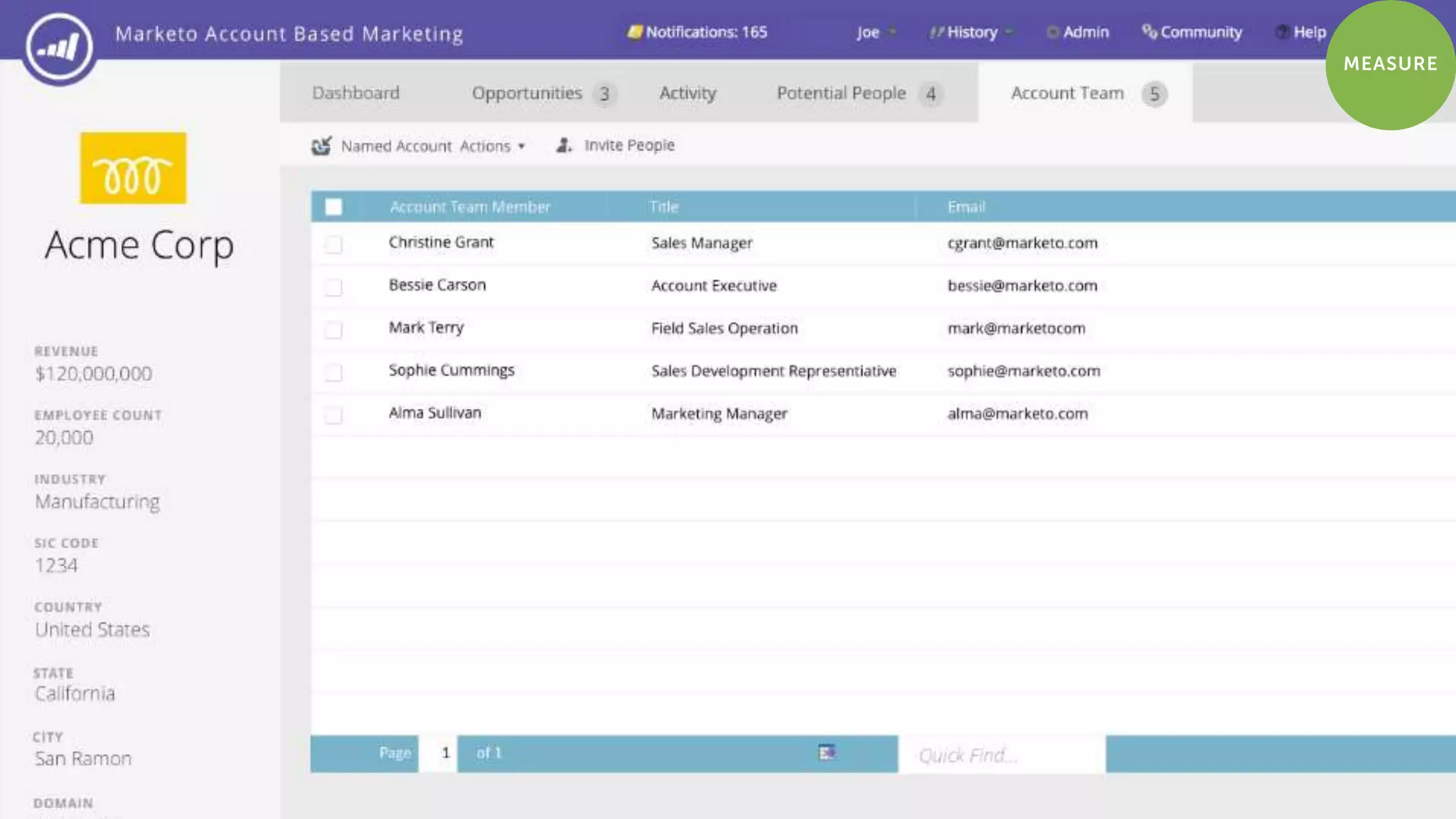Open the Notifications icon

tap(635, 32)
